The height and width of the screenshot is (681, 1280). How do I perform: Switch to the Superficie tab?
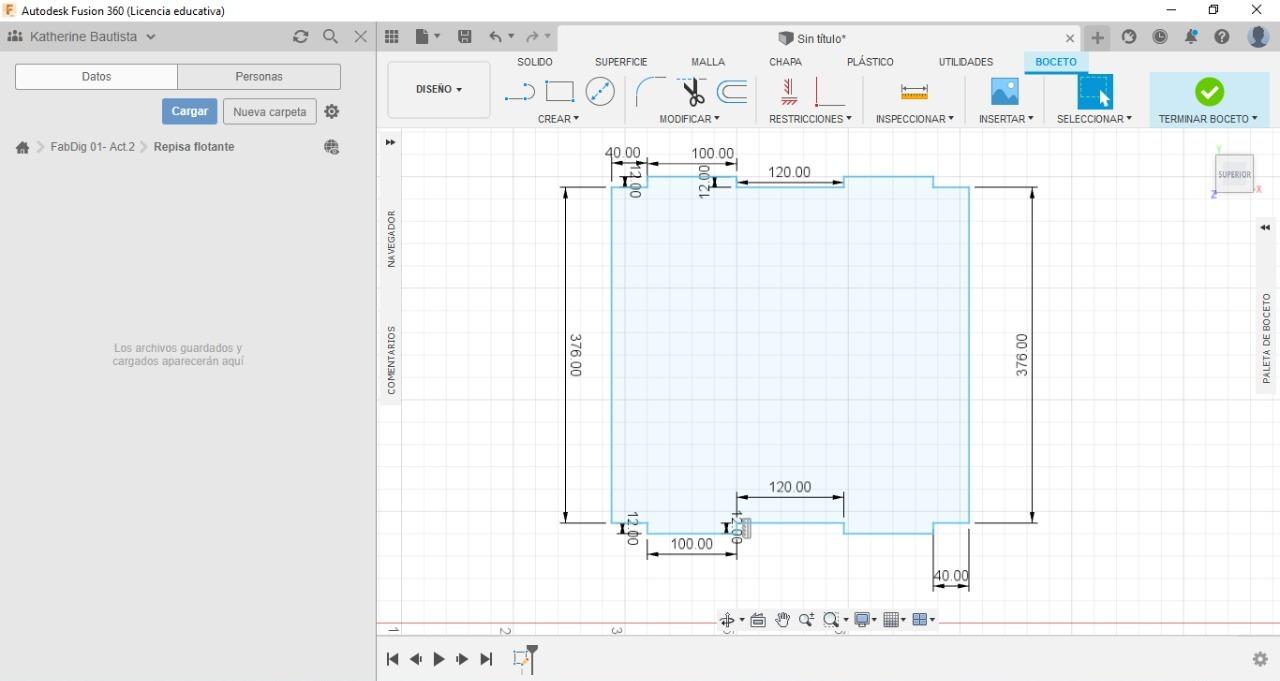(x=621, y=62)
